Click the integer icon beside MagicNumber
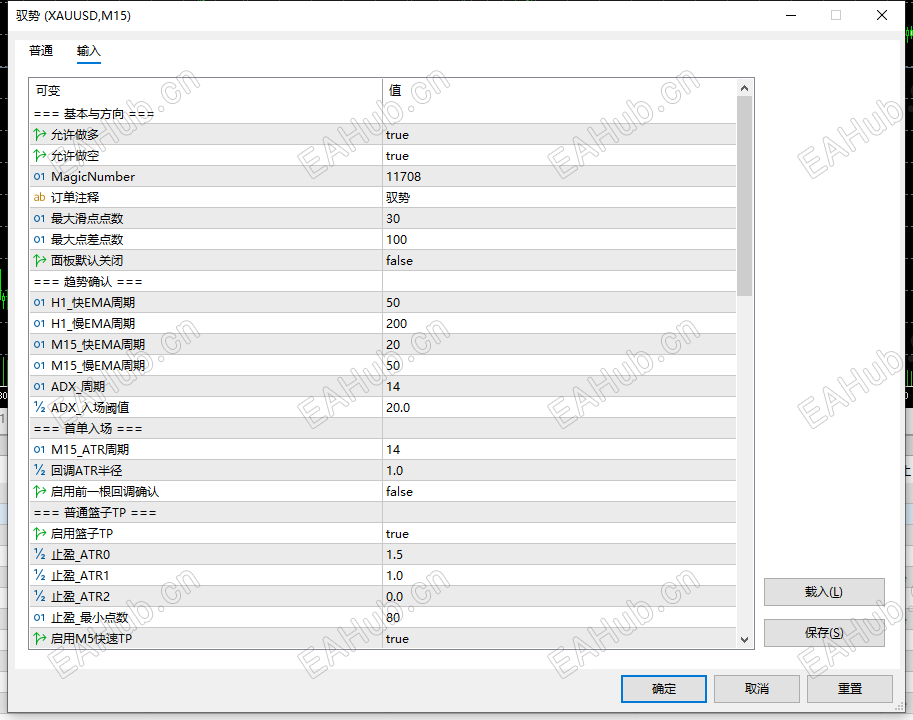 tap(40, 176)
